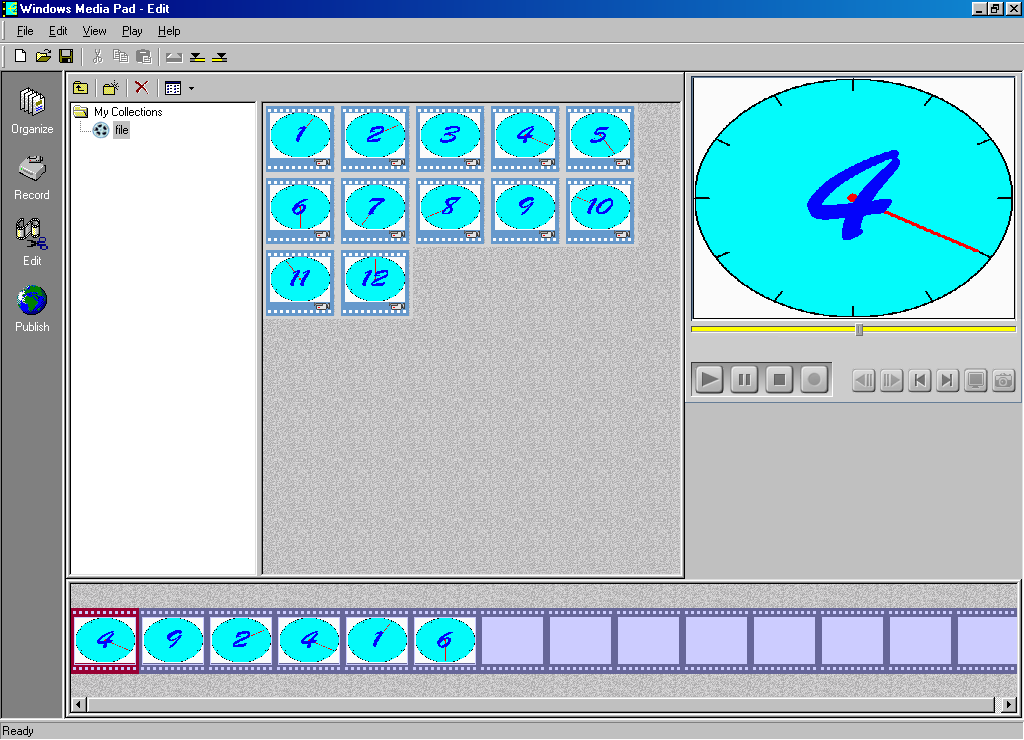Open the Organize sidebar section
Image resolution: width=1024 pixels, height=740 pixels.
[32, 111]
